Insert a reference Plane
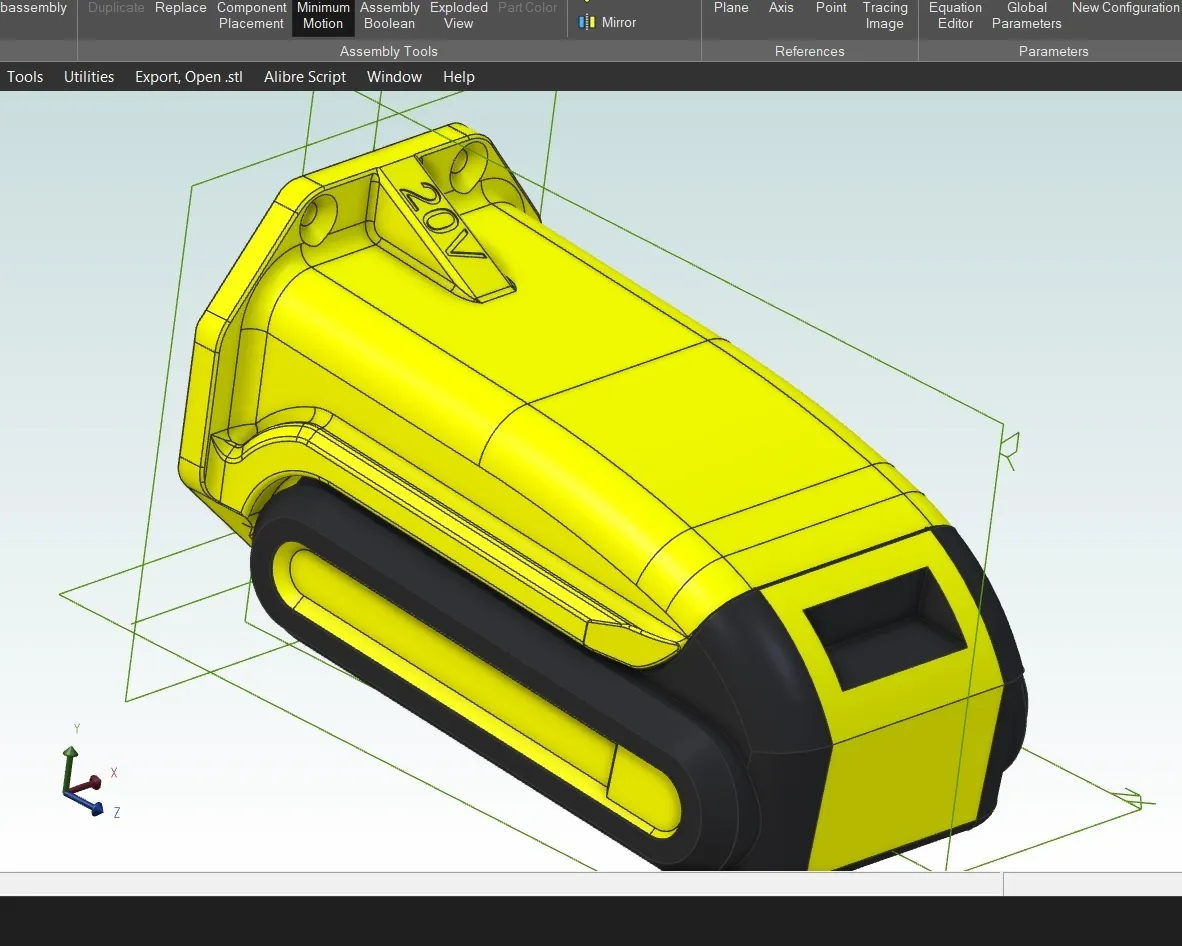Screen dimensions: 1182x946 coord(731,8)
